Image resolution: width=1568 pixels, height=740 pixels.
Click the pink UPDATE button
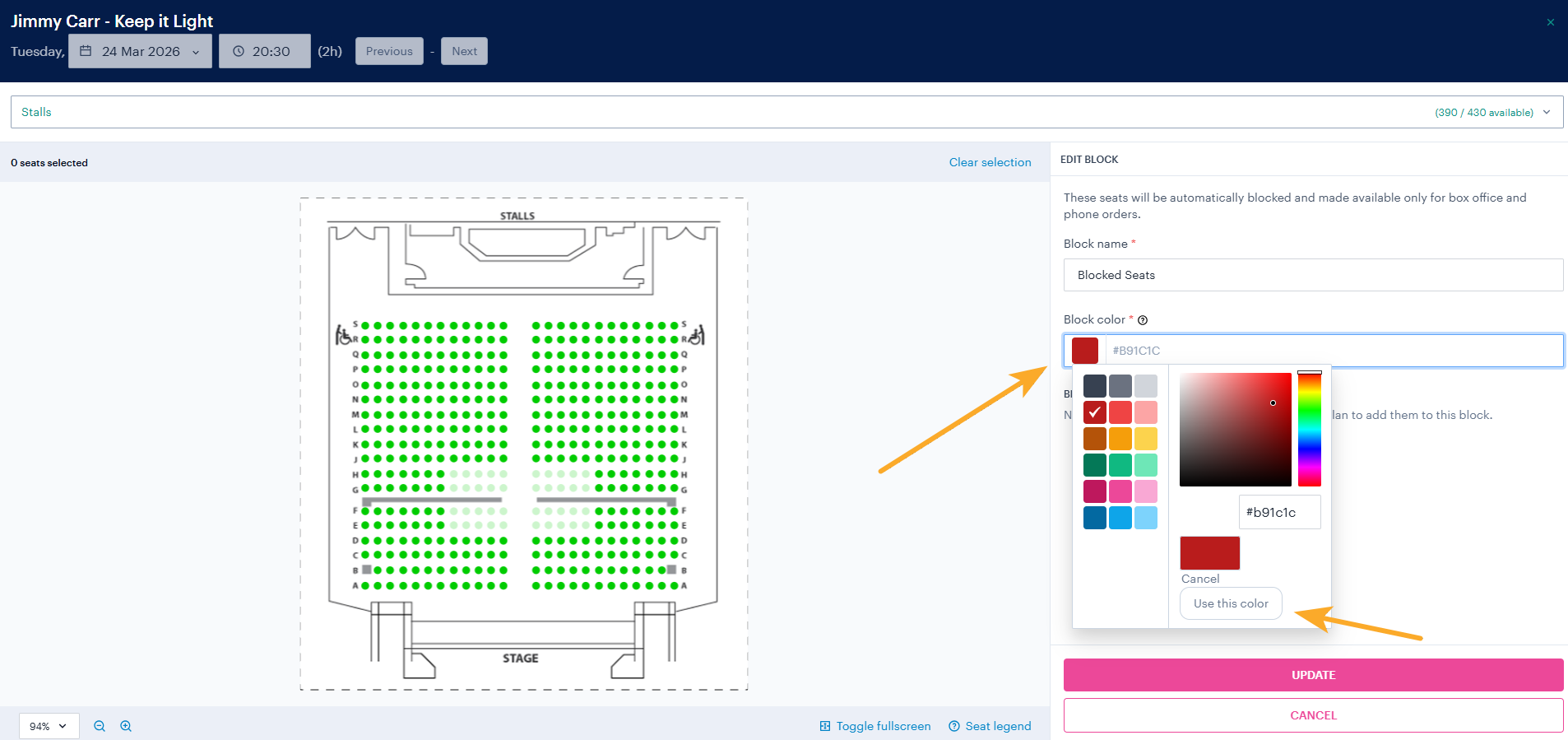tap(1314, 675)
